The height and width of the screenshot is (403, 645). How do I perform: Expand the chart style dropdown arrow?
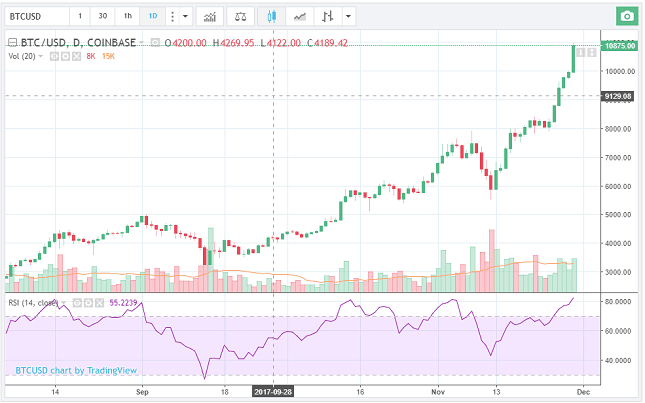tap(348, 16)
